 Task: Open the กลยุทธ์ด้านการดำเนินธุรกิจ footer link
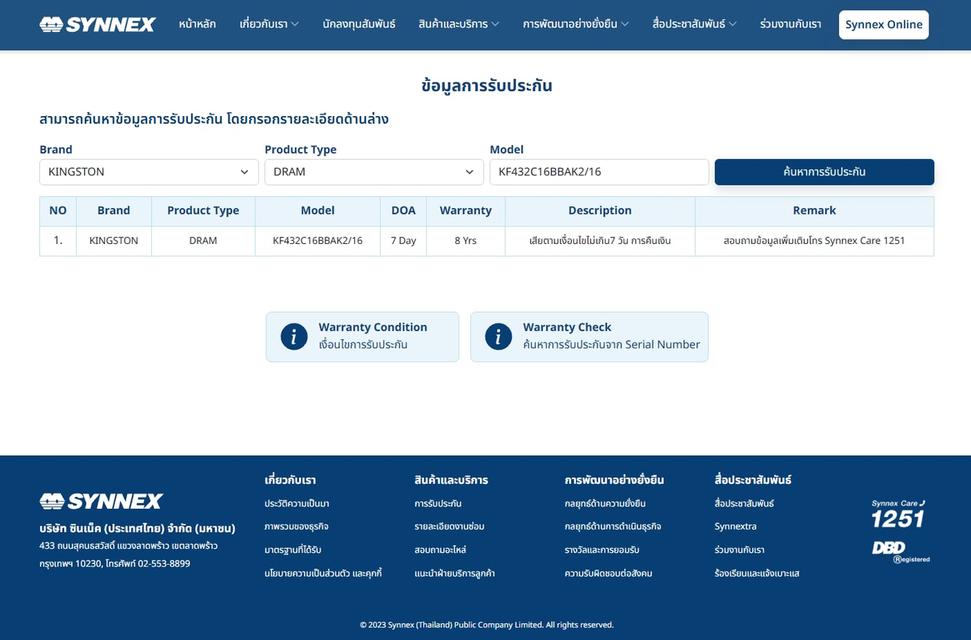click(x=612, y=527)
